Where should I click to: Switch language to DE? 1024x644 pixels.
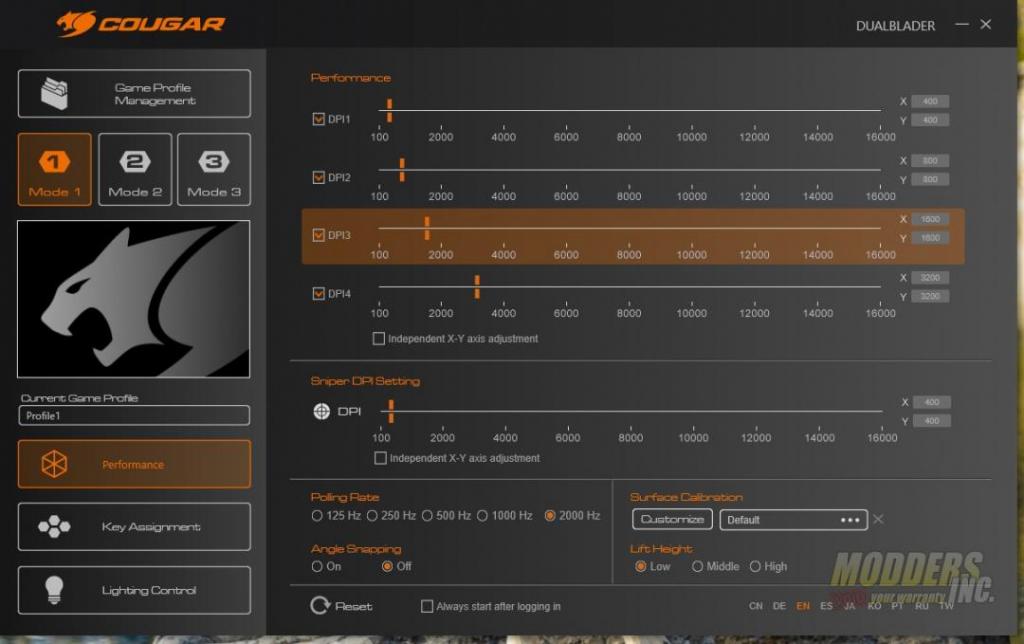point(779,606)
